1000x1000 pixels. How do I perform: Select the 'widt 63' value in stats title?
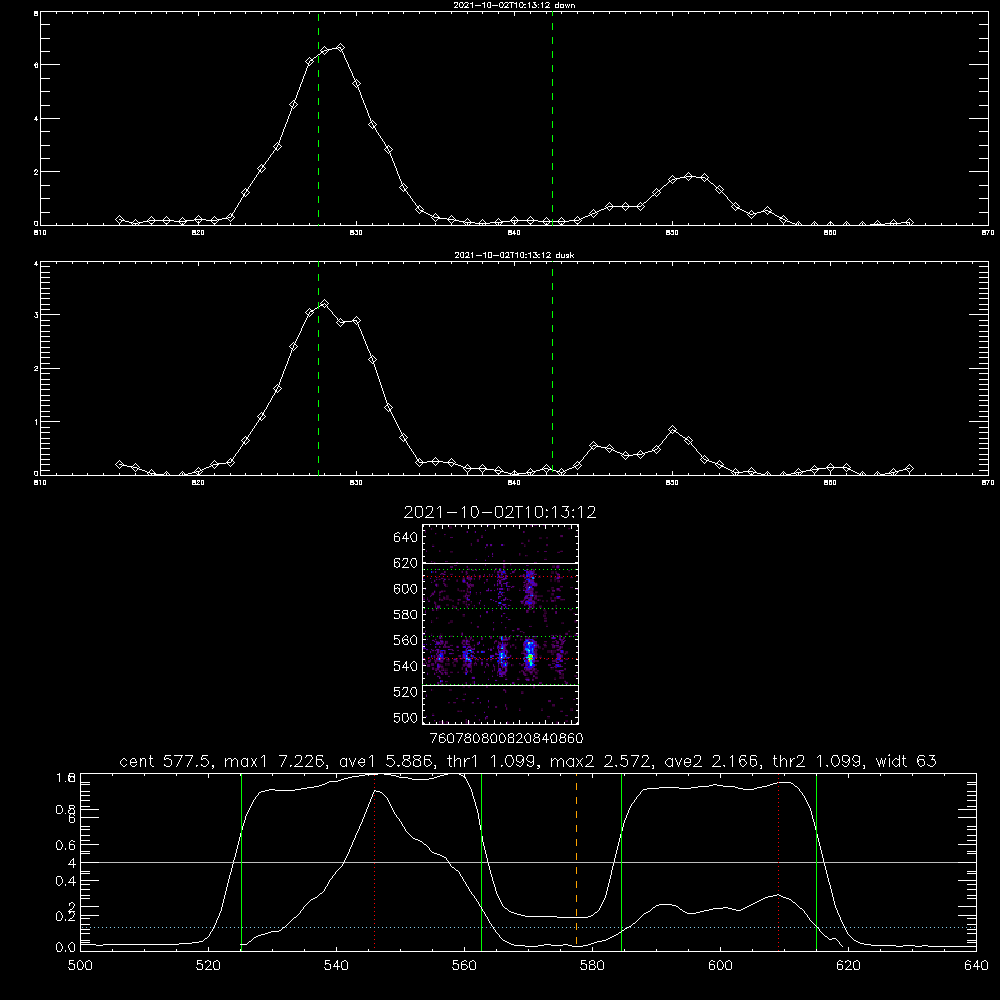point(906,761)
